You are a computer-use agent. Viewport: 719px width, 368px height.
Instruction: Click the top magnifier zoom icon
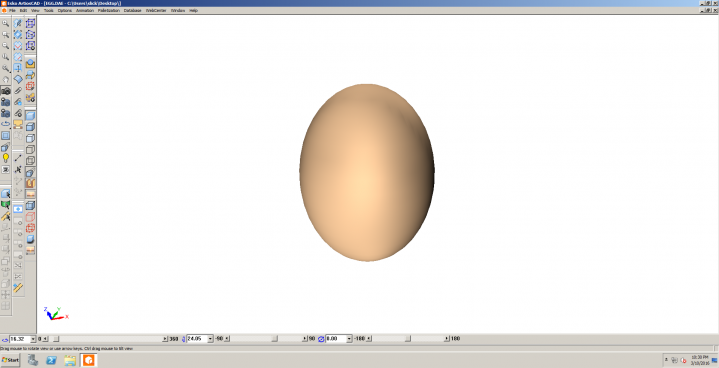point(6,23)
